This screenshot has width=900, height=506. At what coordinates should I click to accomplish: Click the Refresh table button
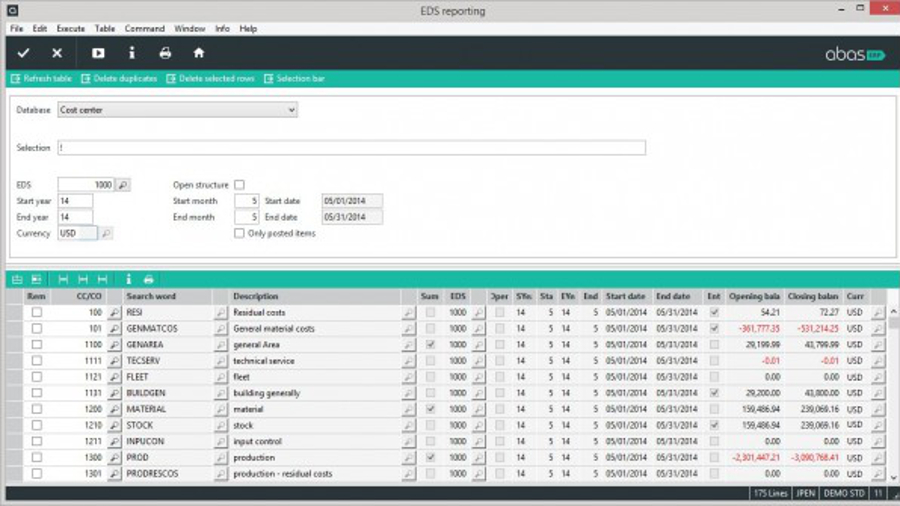41,79
